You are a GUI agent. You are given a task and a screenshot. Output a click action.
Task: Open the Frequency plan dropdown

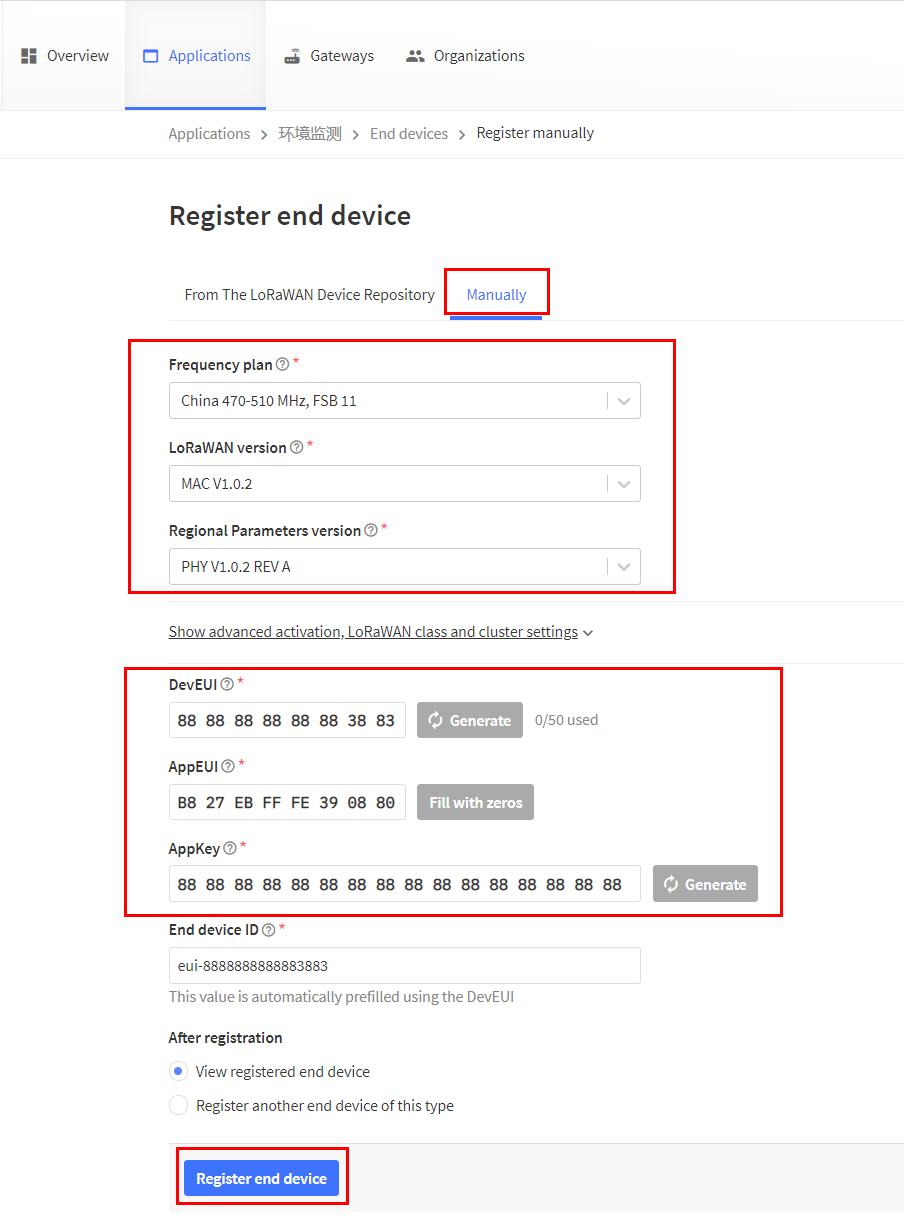pyautogui.click(x=404, y=401)
